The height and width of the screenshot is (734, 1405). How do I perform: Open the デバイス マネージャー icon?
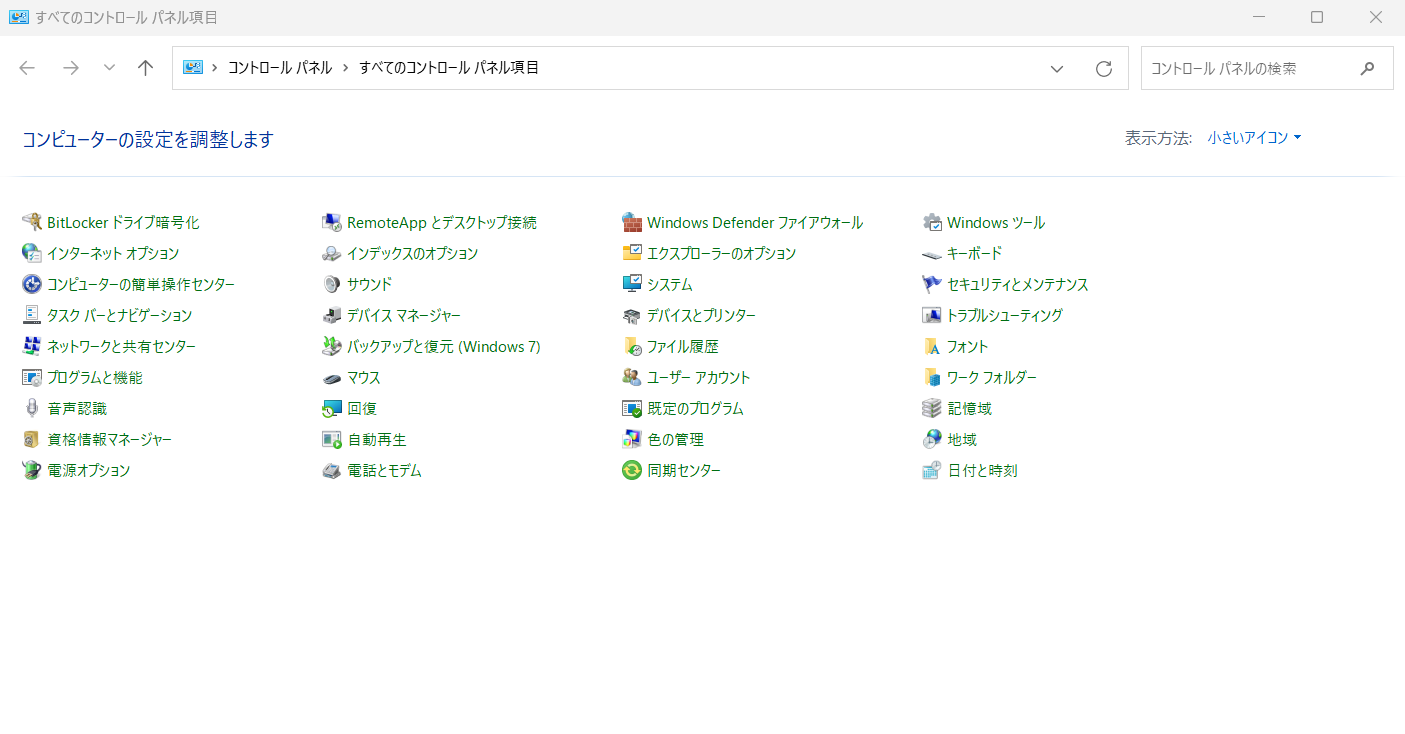(331, 315)
